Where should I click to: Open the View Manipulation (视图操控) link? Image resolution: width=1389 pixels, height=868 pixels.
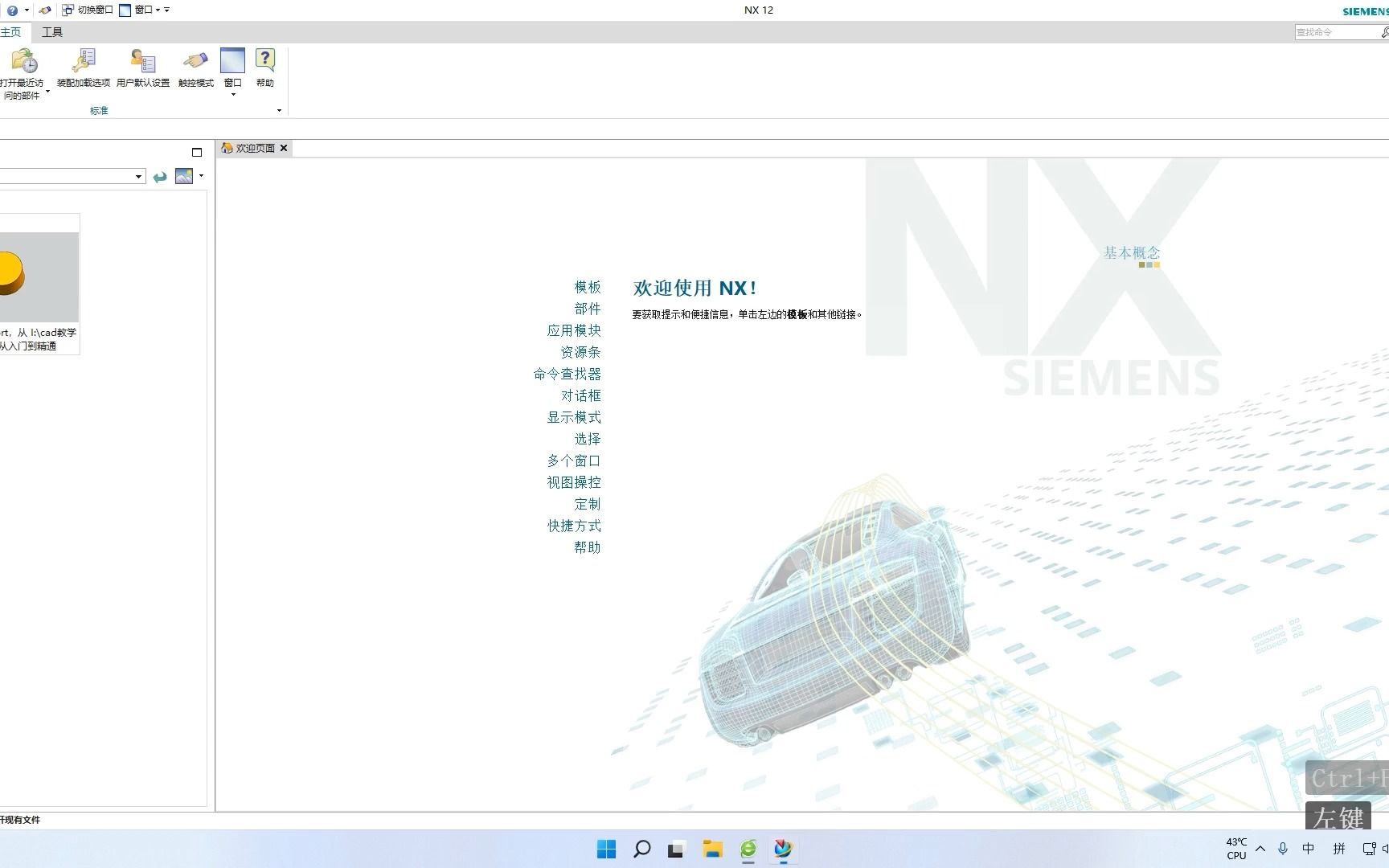(574, 482)
